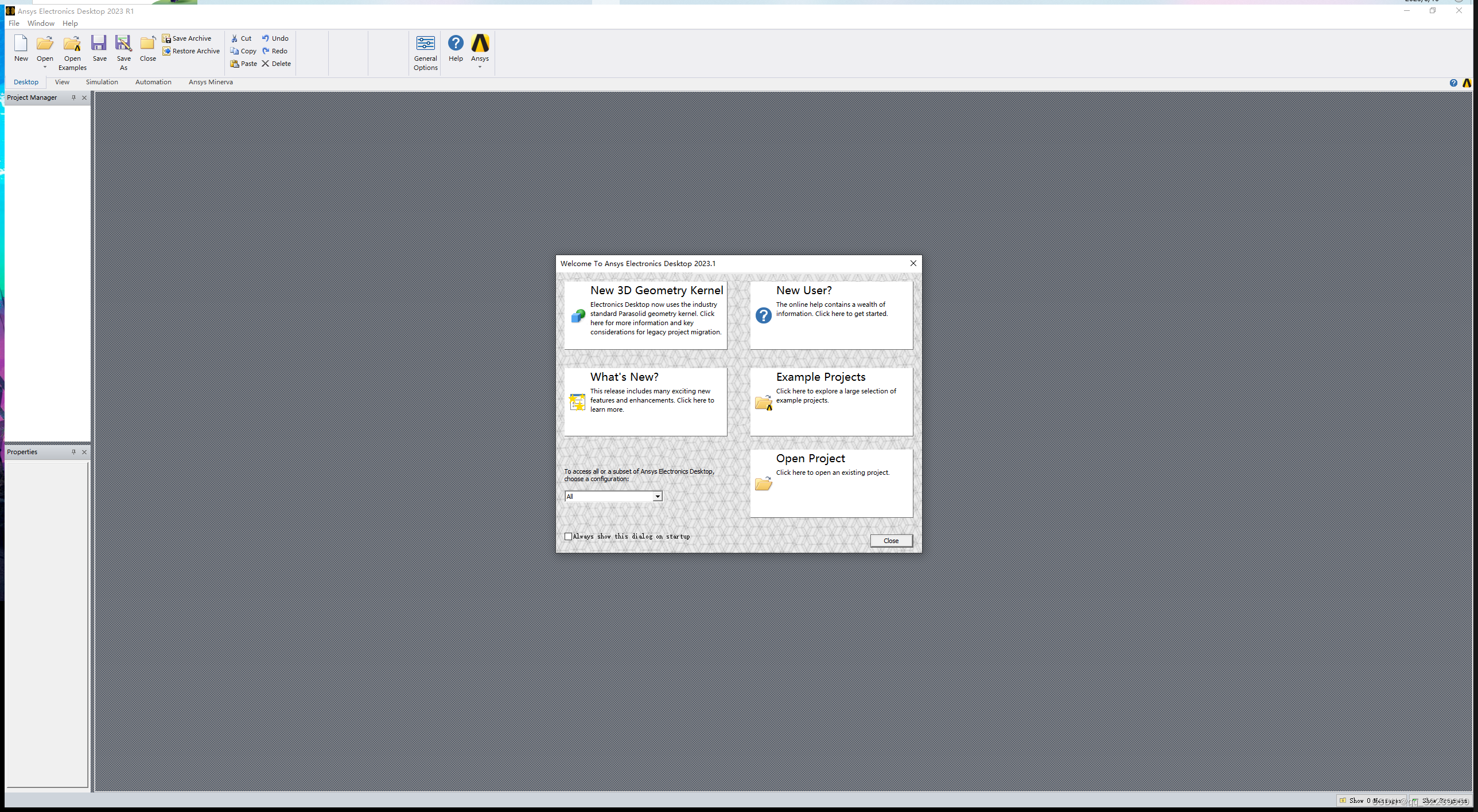Enable Always show this dialog on startup
Image resolution: width=1478 pixels, height=812 pixels.
tap(568, 536)
